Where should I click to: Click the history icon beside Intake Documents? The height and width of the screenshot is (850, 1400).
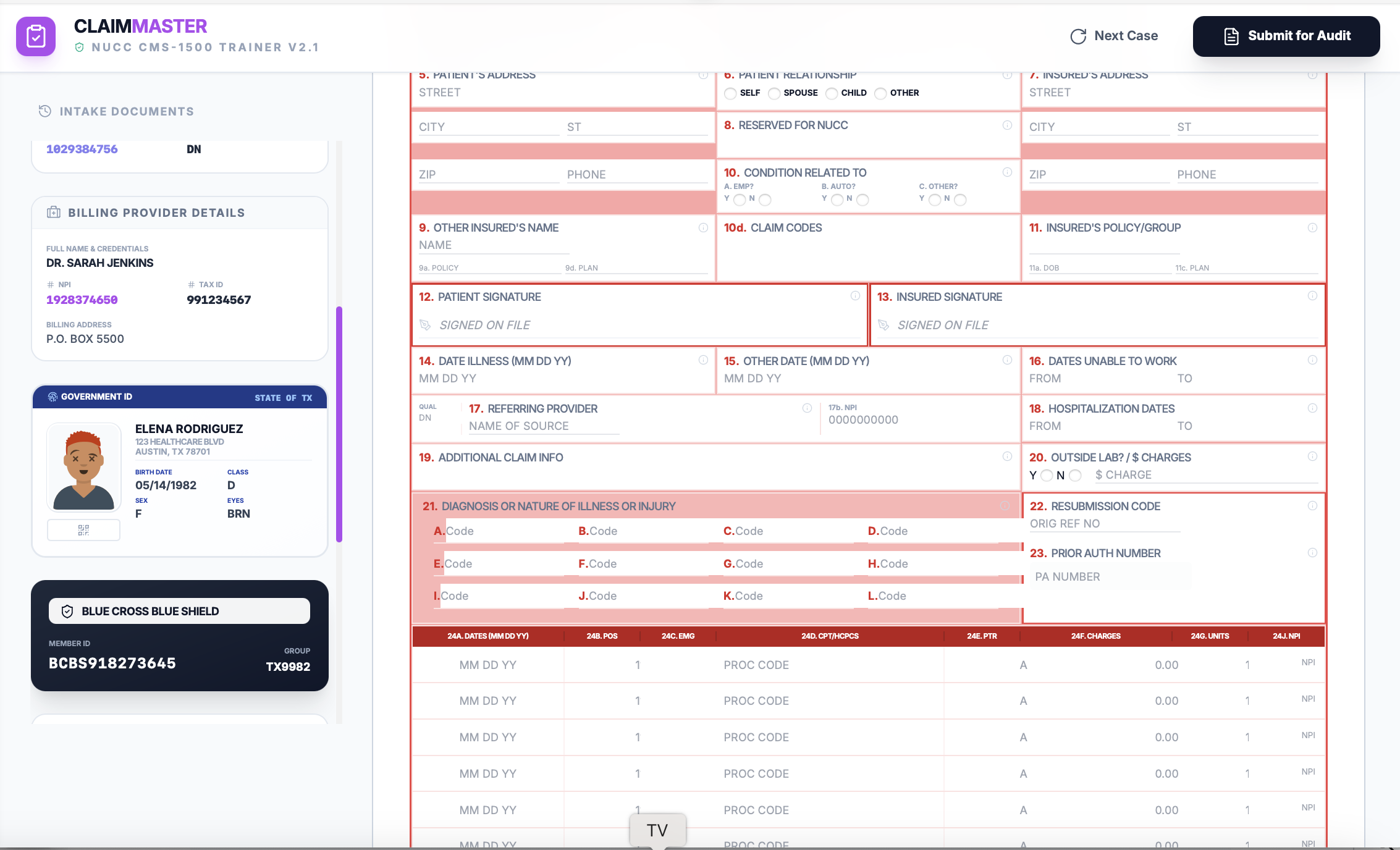pos(45,111)
